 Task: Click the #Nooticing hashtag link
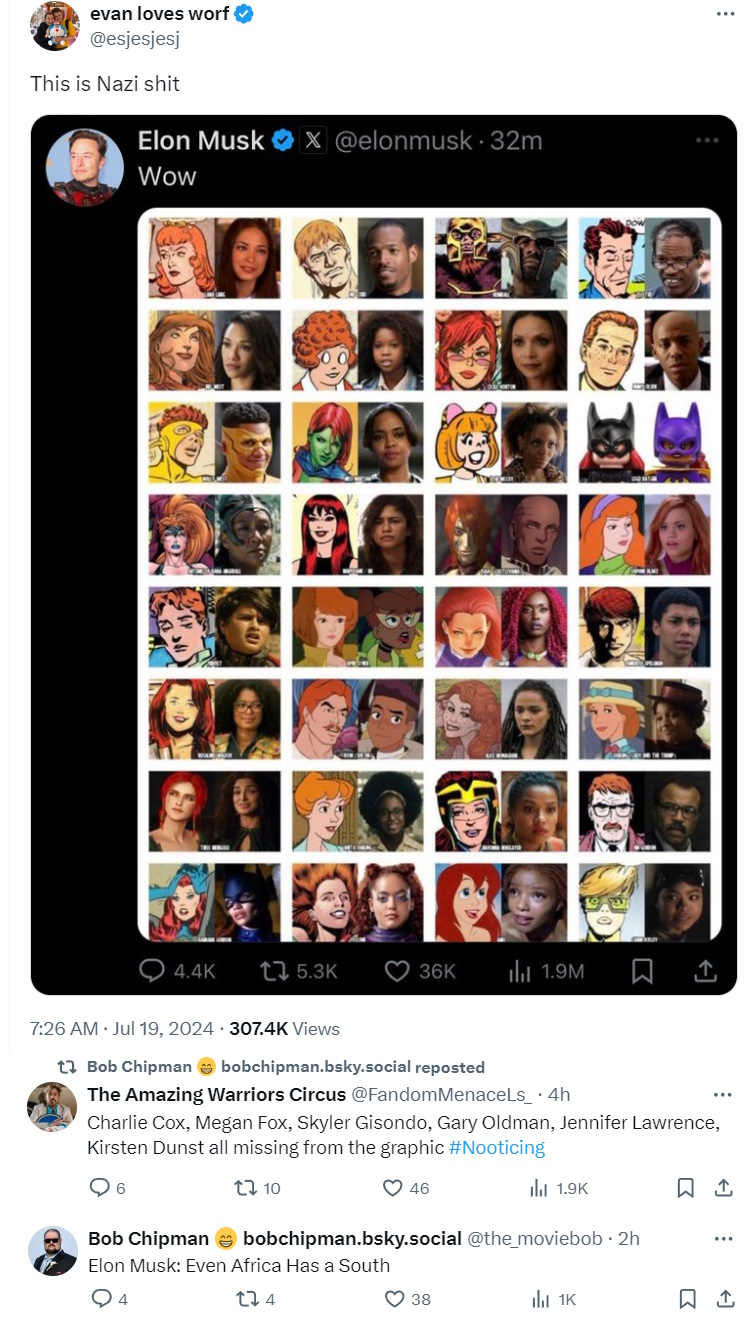coord(497,1147)
